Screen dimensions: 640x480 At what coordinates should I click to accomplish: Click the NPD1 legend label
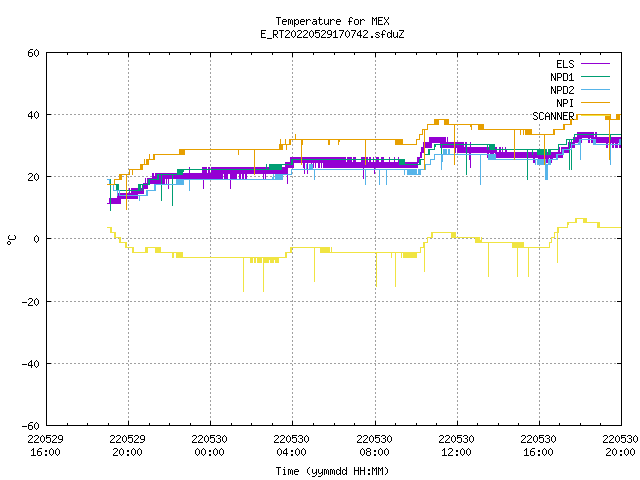coord(562,77)
